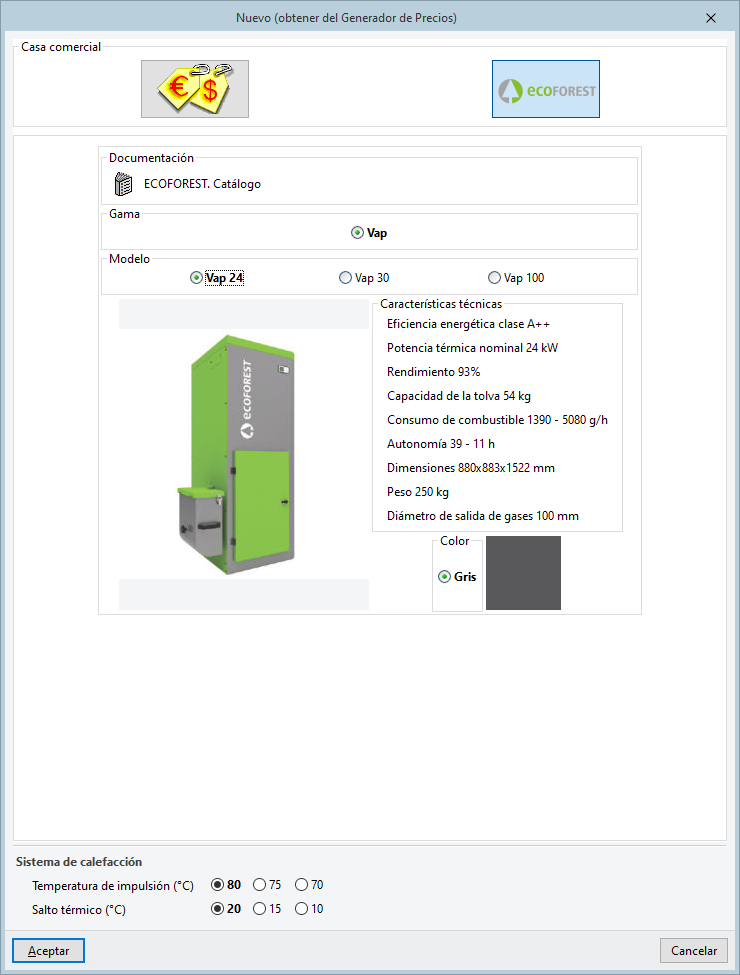
Task: Click the 'Sistema de calefacción' heading
Action: click(x=79, y=862)
